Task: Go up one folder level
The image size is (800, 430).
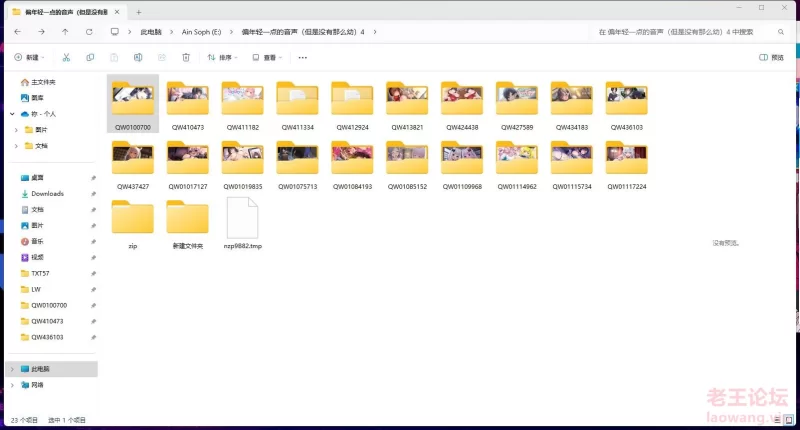Action: pyautogui.click(x=65, y=32)
